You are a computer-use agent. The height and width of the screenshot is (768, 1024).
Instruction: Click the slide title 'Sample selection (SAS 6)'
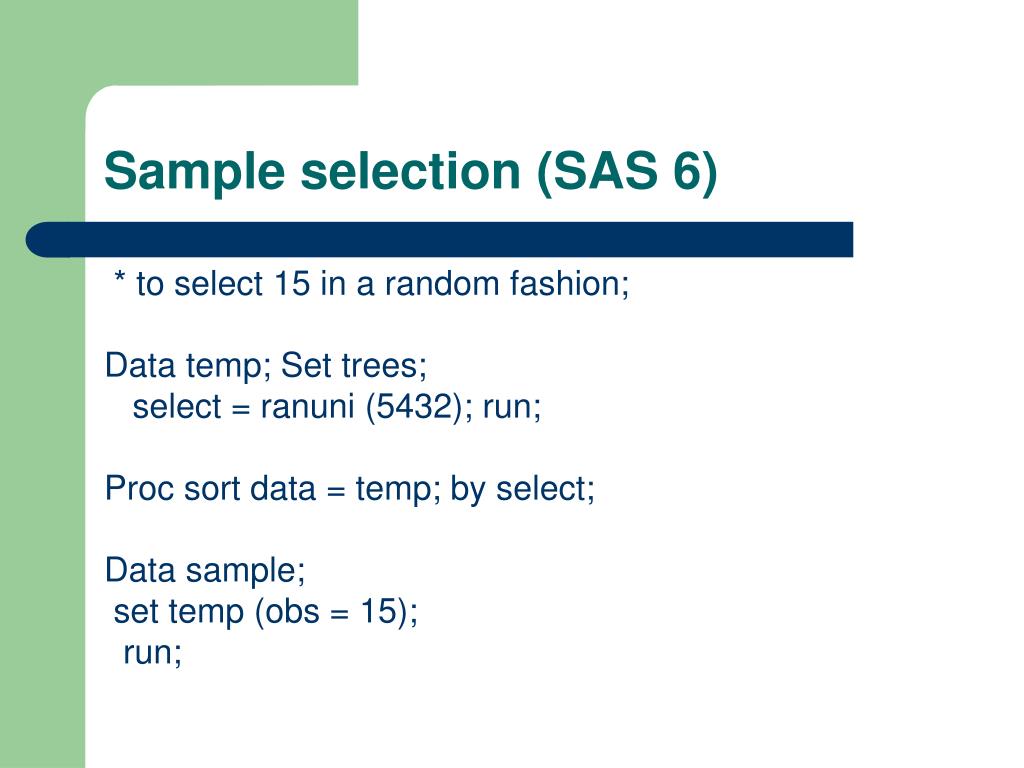tap(411, 171)
